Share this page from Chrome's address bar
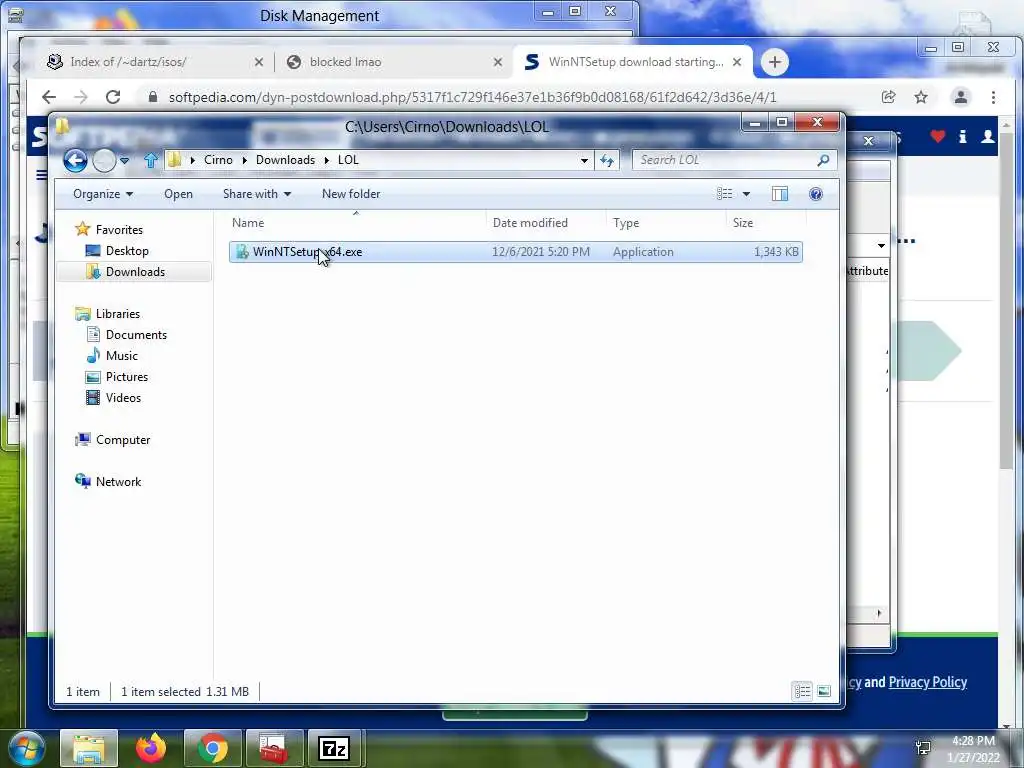The height and width of the screenshot is (768, 1024). tap(888, 97)
